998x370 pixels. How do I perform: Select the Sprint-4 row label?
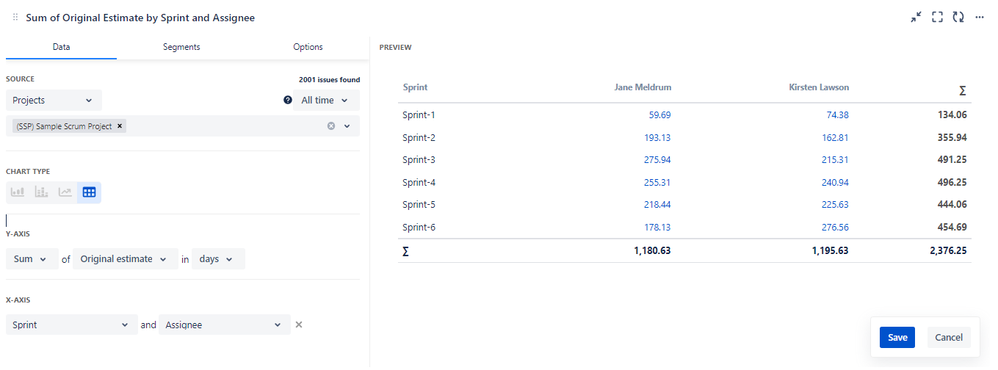[419, 182]
